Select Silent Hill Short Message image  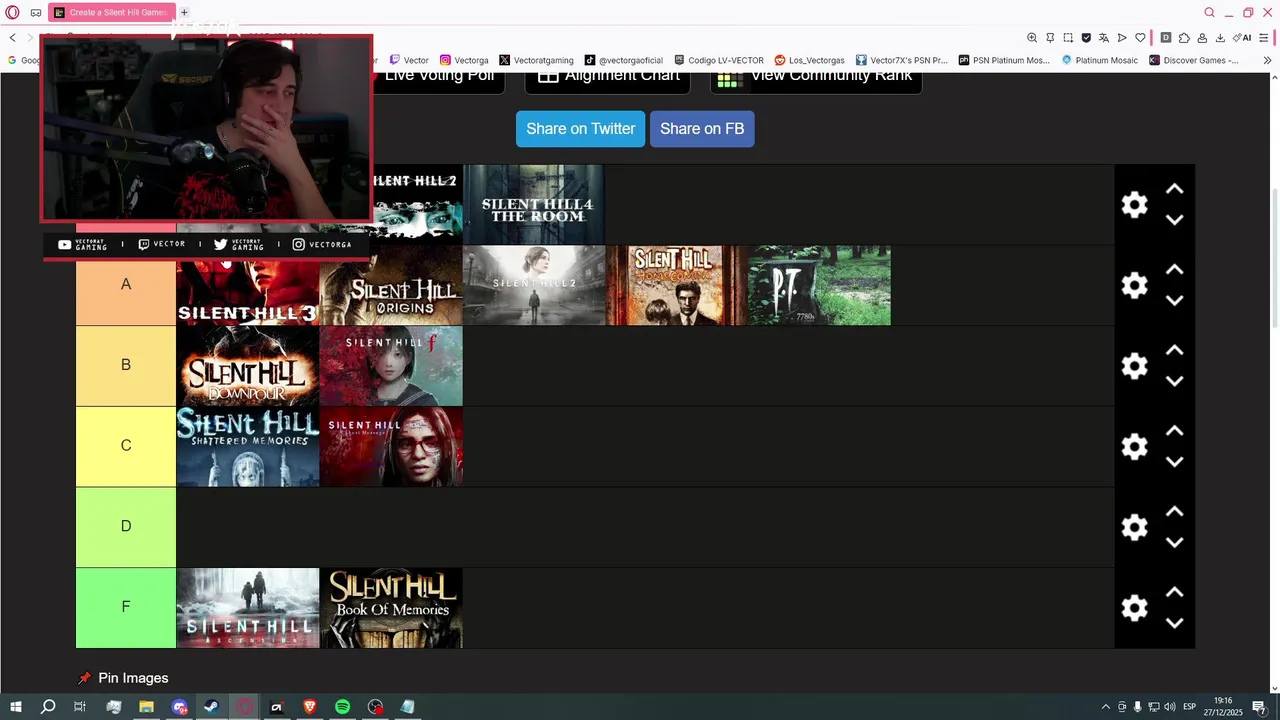pos(391,447)
